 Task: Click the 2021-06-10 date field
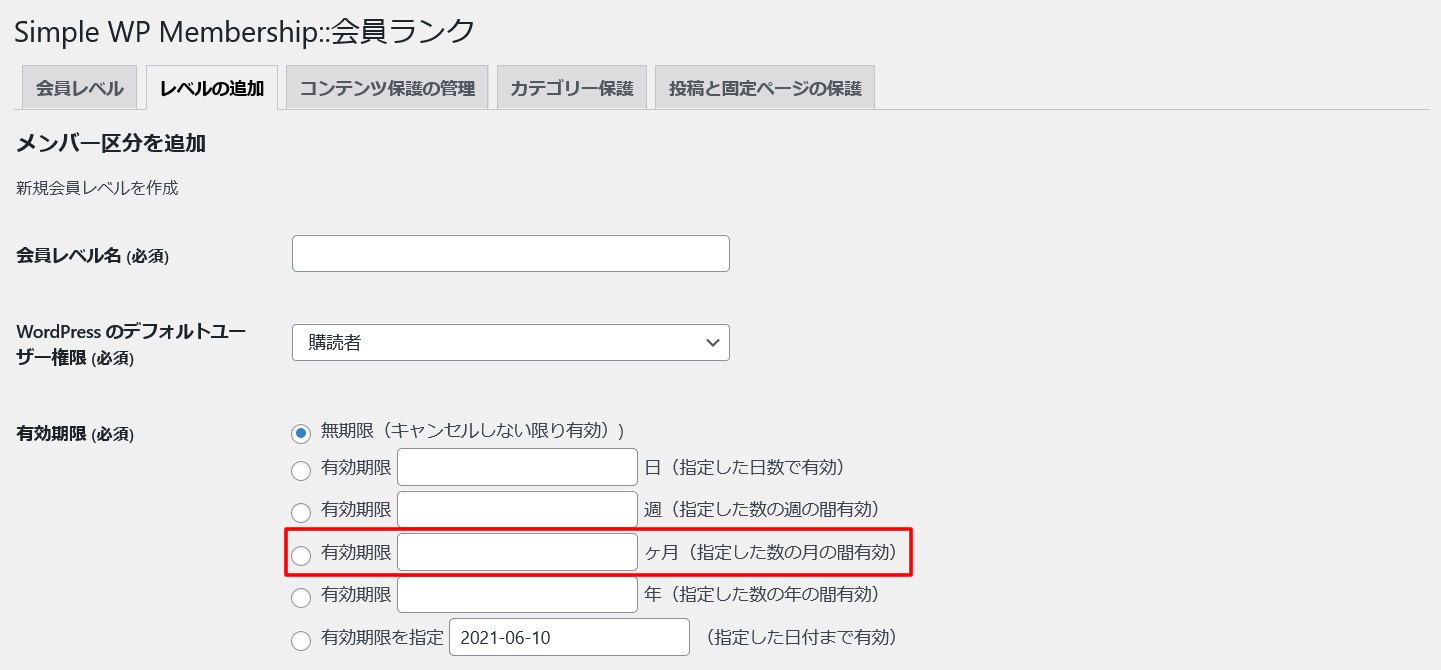(569, 637)
